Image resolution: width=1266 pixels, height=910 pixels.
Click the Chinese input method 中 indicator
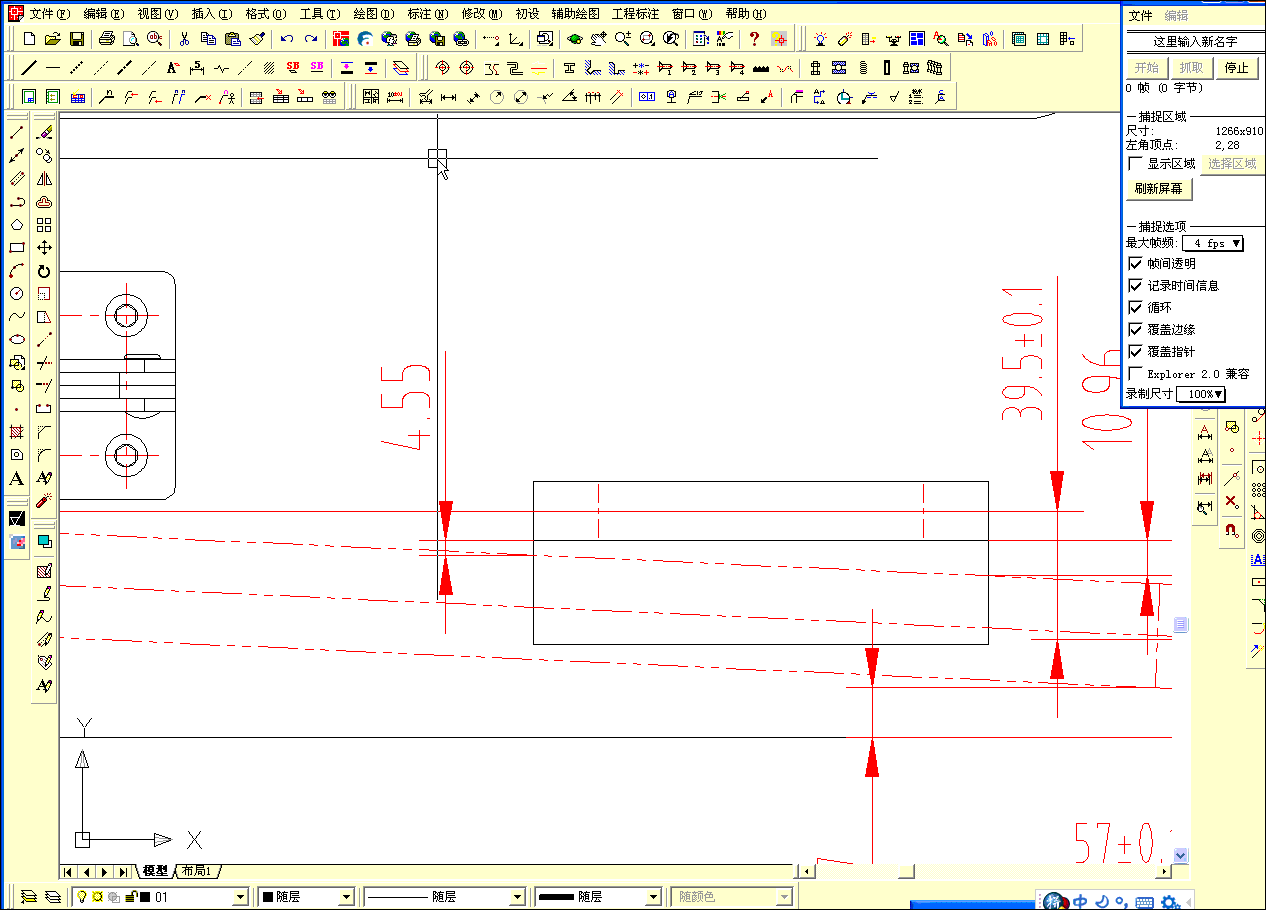tap(1080, 901)
